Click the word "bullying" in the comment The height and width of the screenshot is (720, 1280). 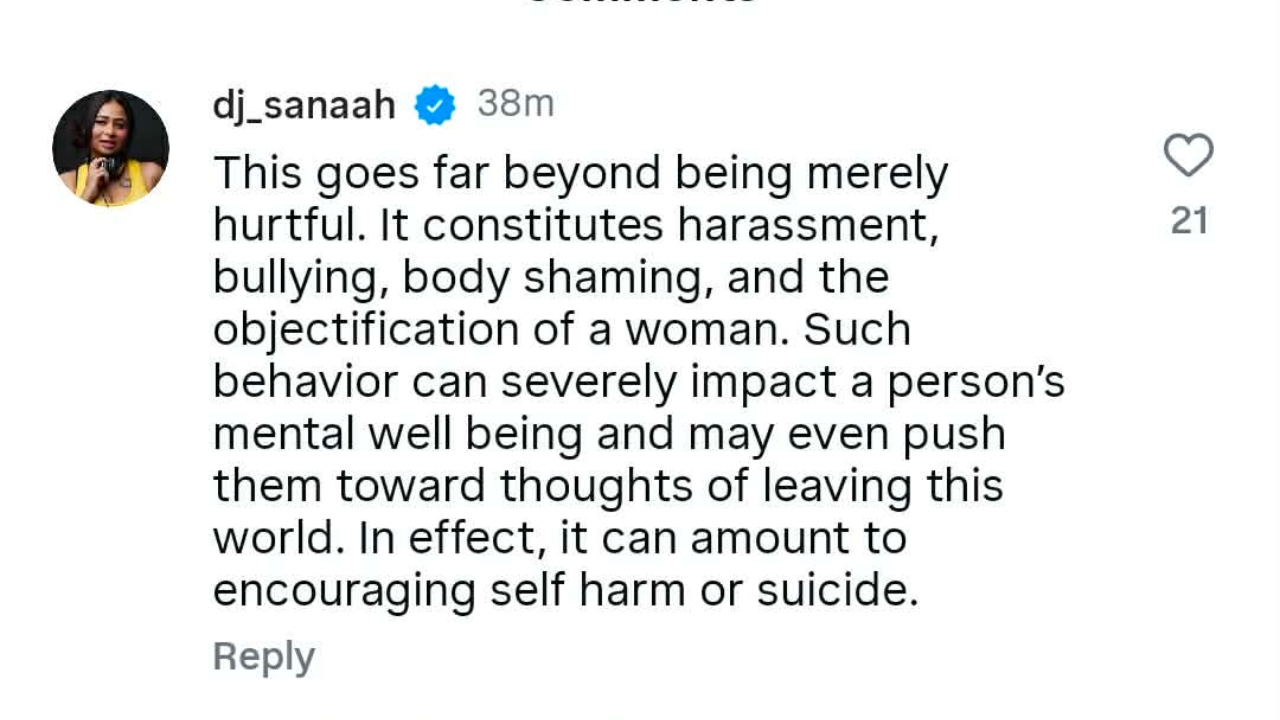coord(300,278)
